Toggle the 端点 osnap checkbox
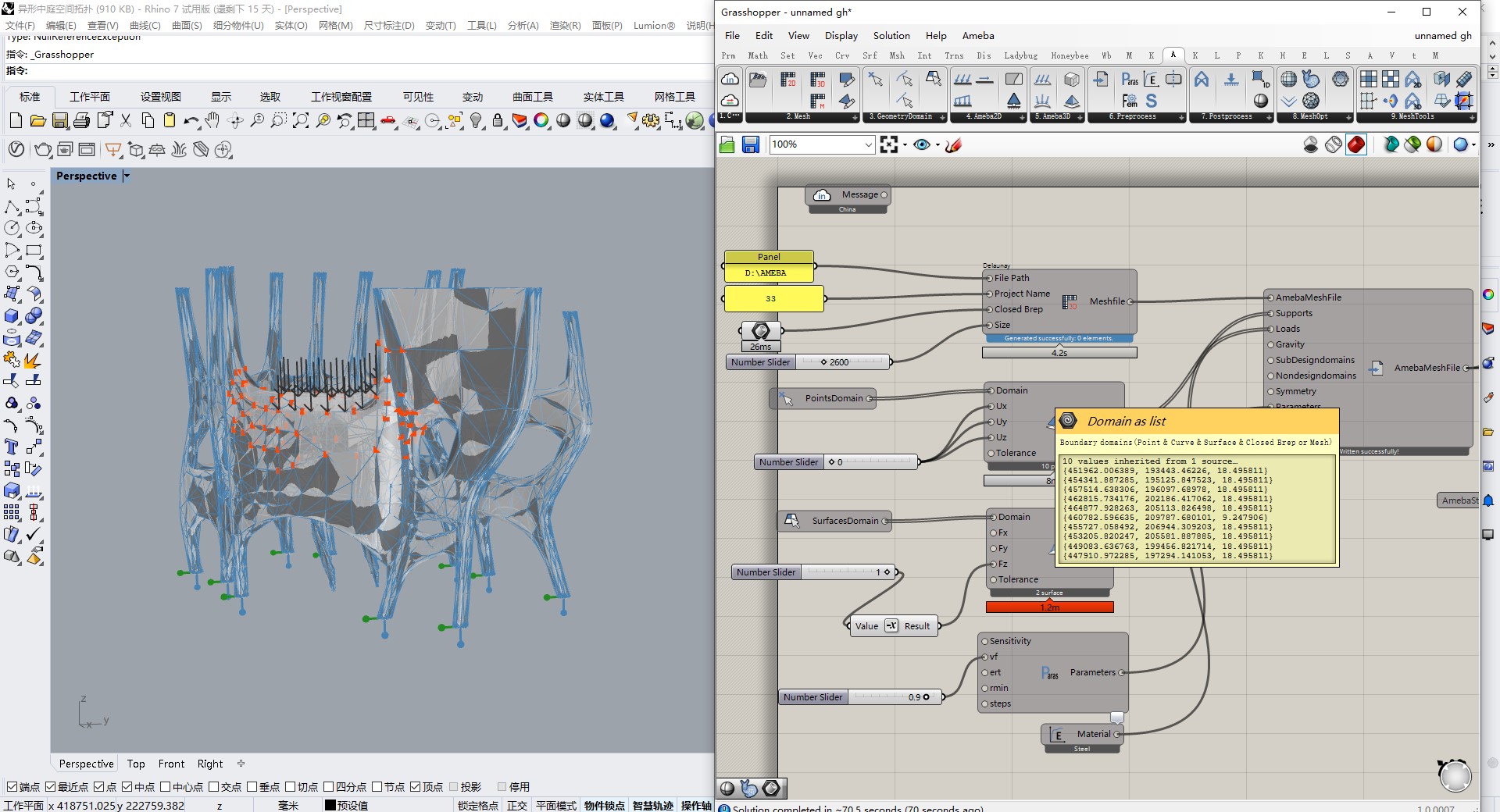The image size is (1500, 812). coord(12,786)
